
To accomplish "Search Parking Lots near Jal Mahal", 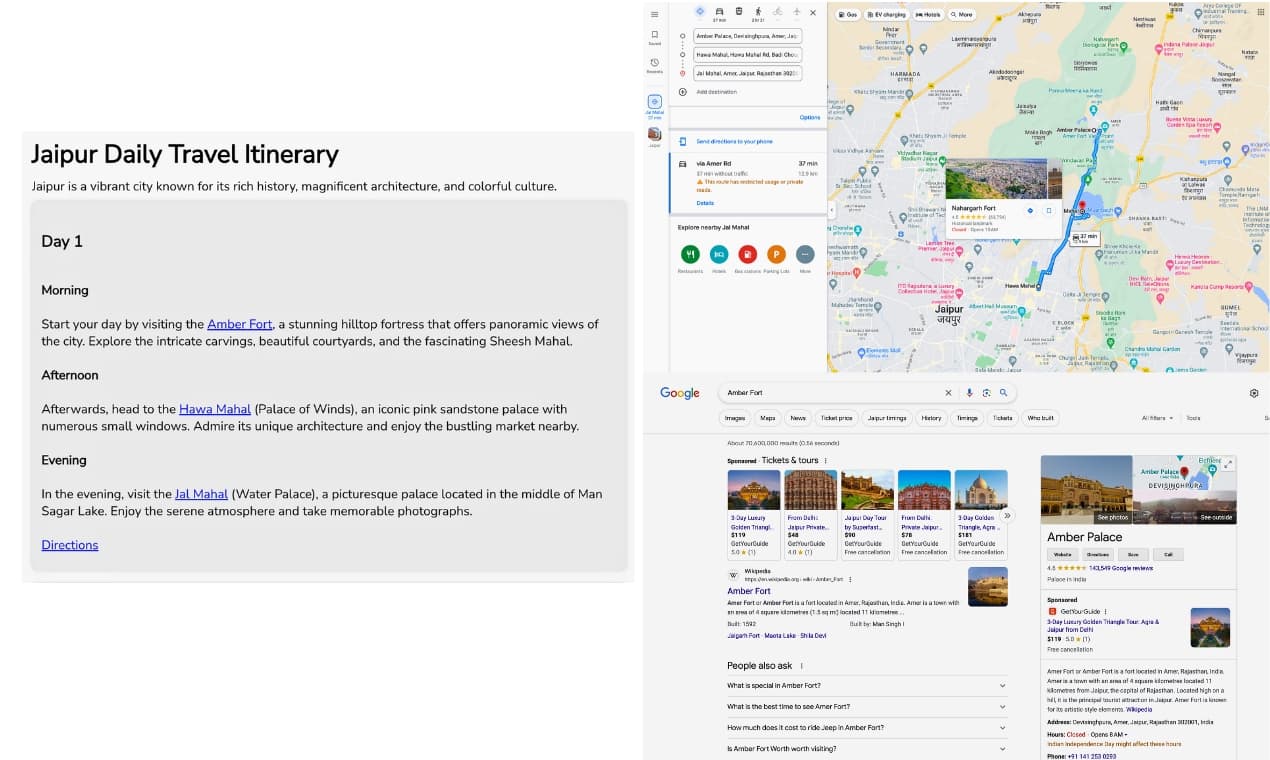I will click(x=777, y=255).
